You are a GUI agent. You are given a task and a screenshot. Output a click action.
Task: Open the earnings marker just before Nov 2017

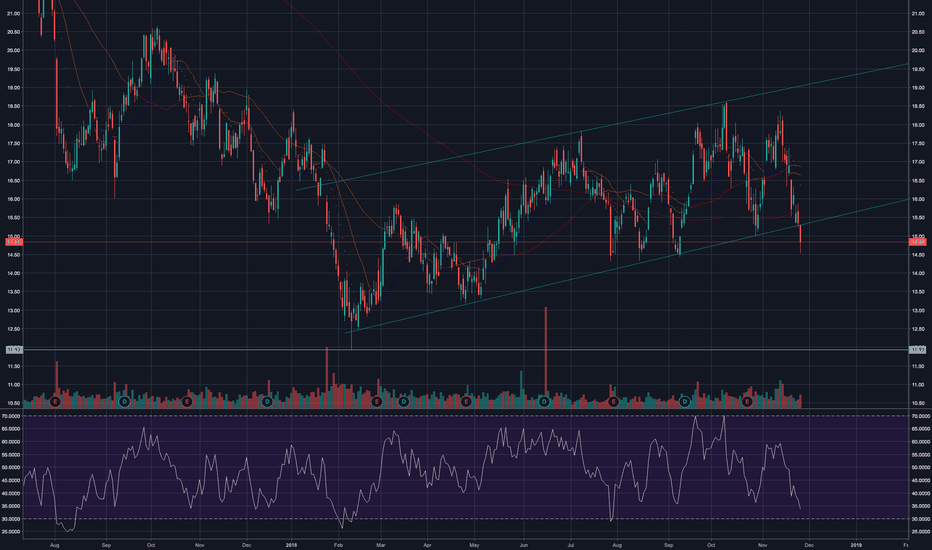(x=187, y=402)
